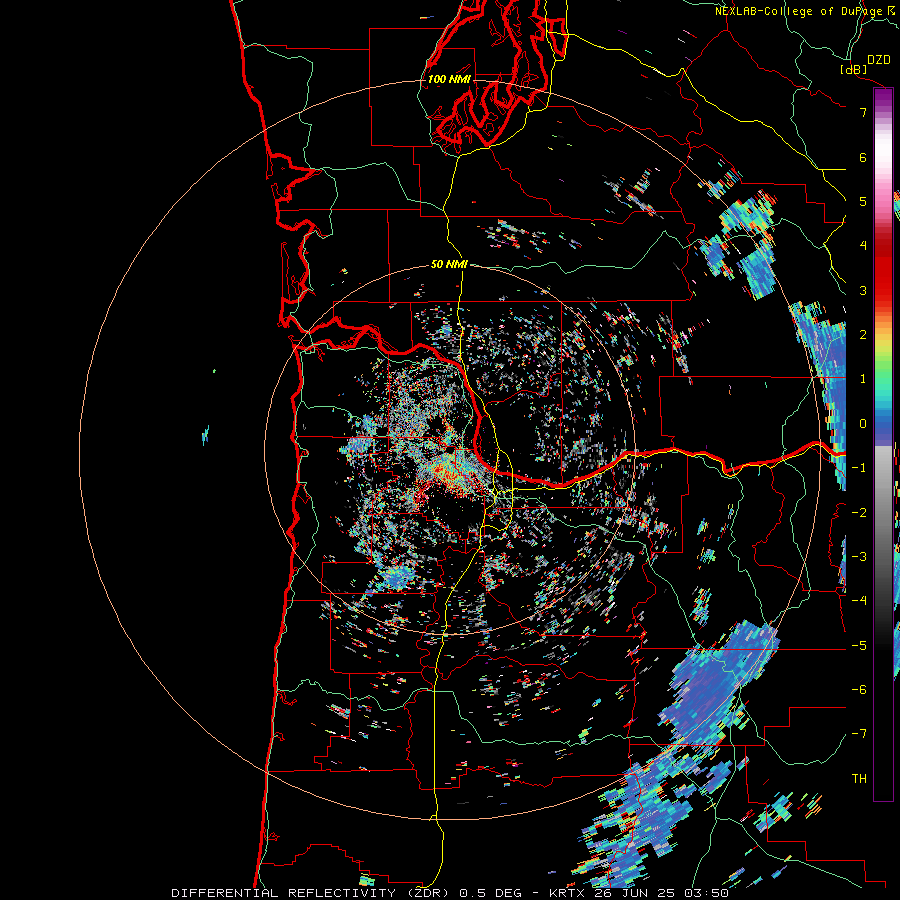This screenshot has width=900, height=900.
Task: Click the "-2" scale value
Action: coord(859,513)
